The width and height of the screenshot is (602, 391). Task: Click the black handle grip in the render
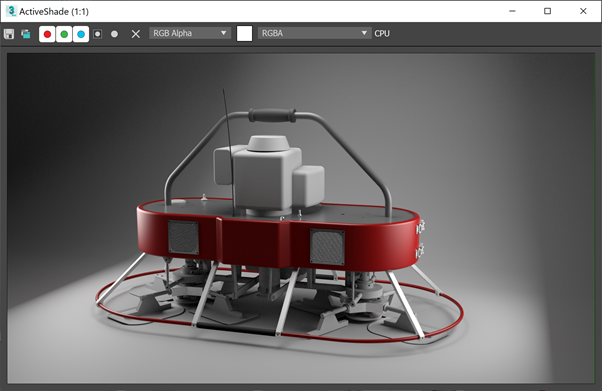point(272,115)
